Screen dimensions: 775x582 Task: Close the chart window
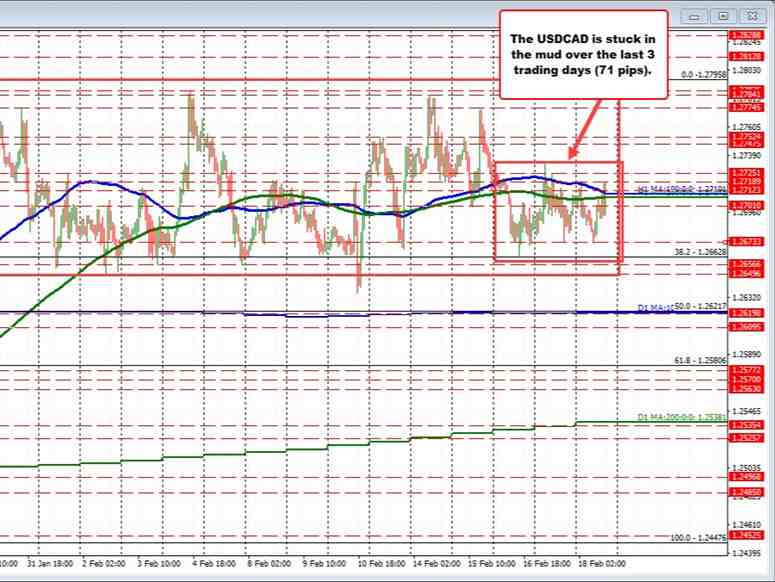(x=752, y=16)
